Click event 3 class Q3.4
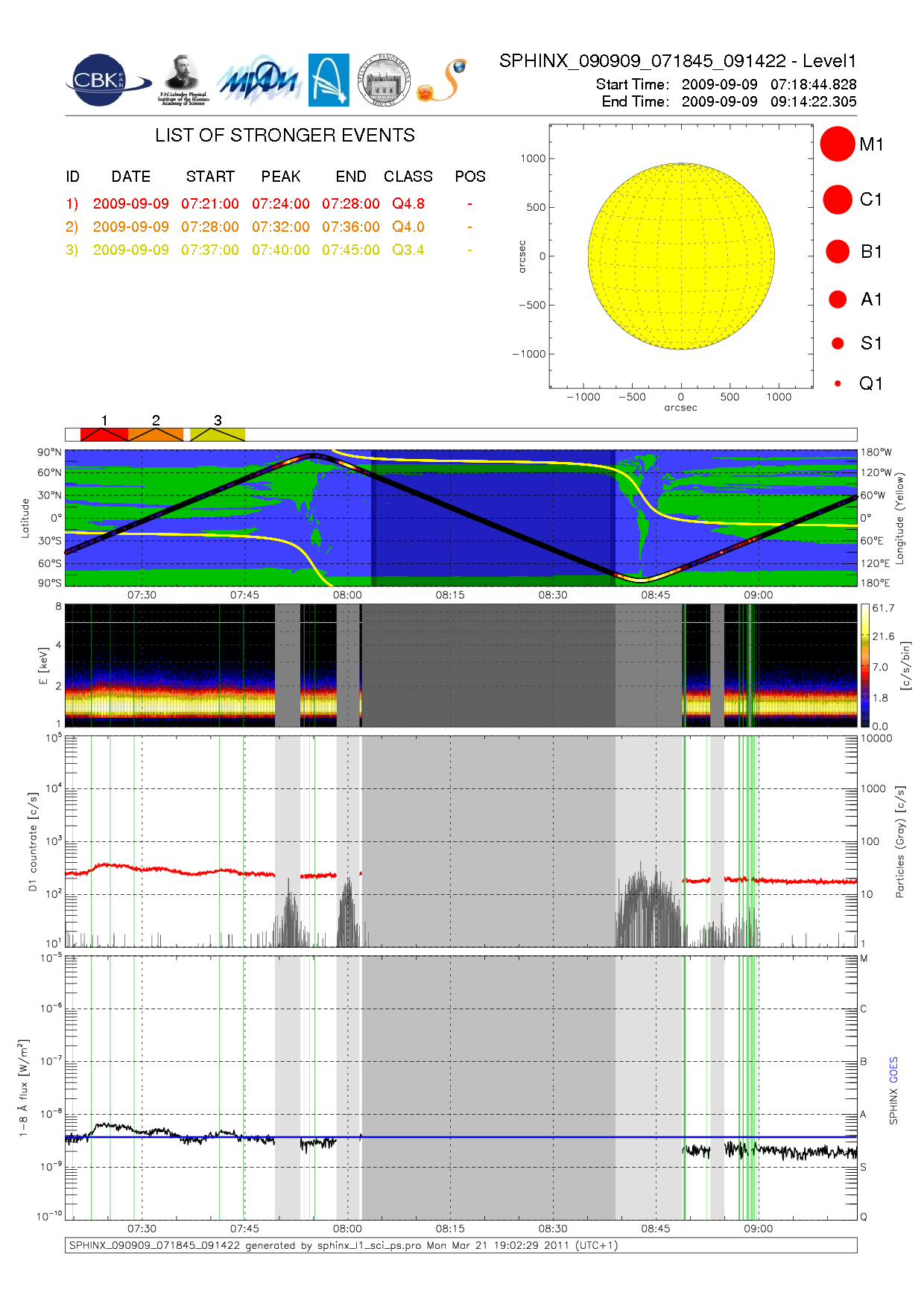The height and width of the screenshot is (1307, 924). tap(408, 250)
